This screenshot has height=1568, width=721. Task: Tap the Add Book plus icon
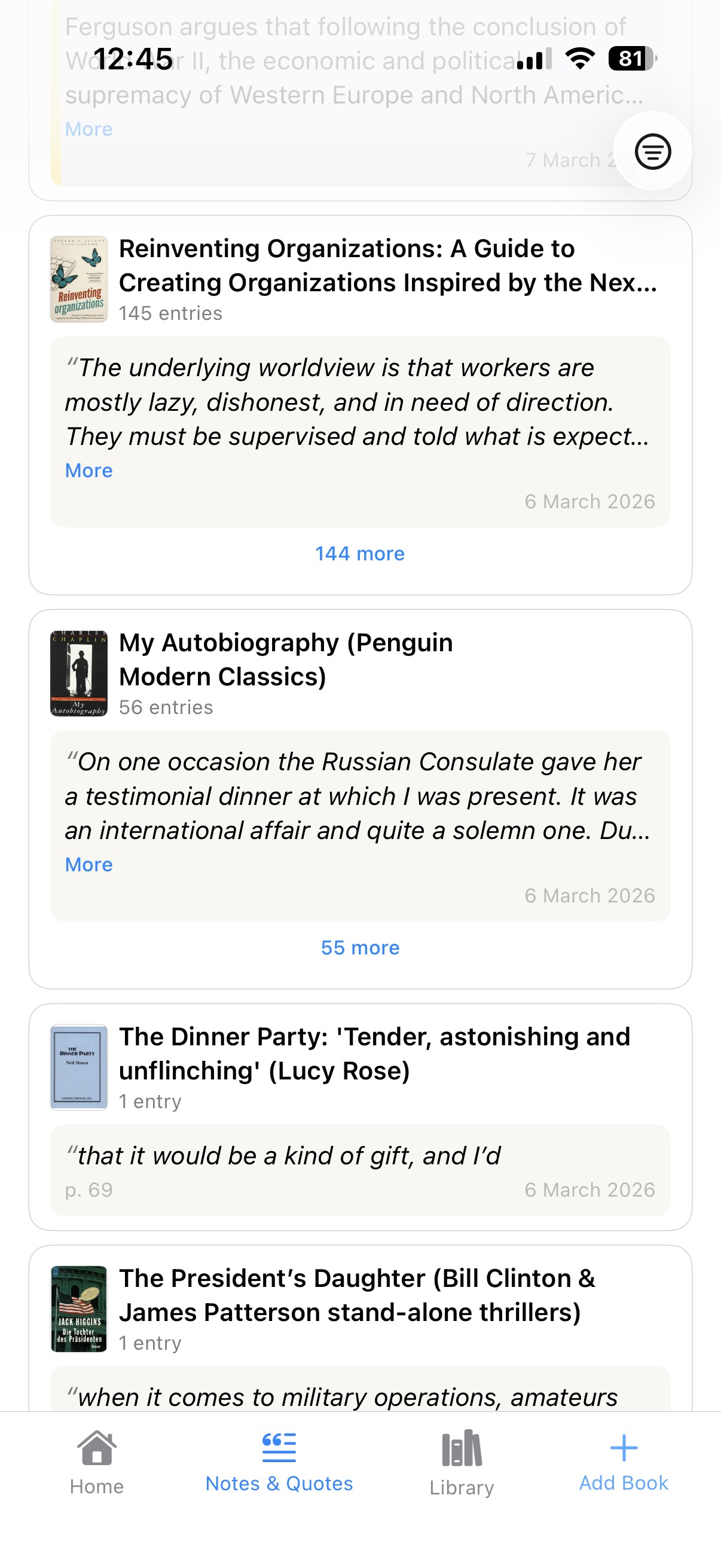click(x=624, y=1447)
